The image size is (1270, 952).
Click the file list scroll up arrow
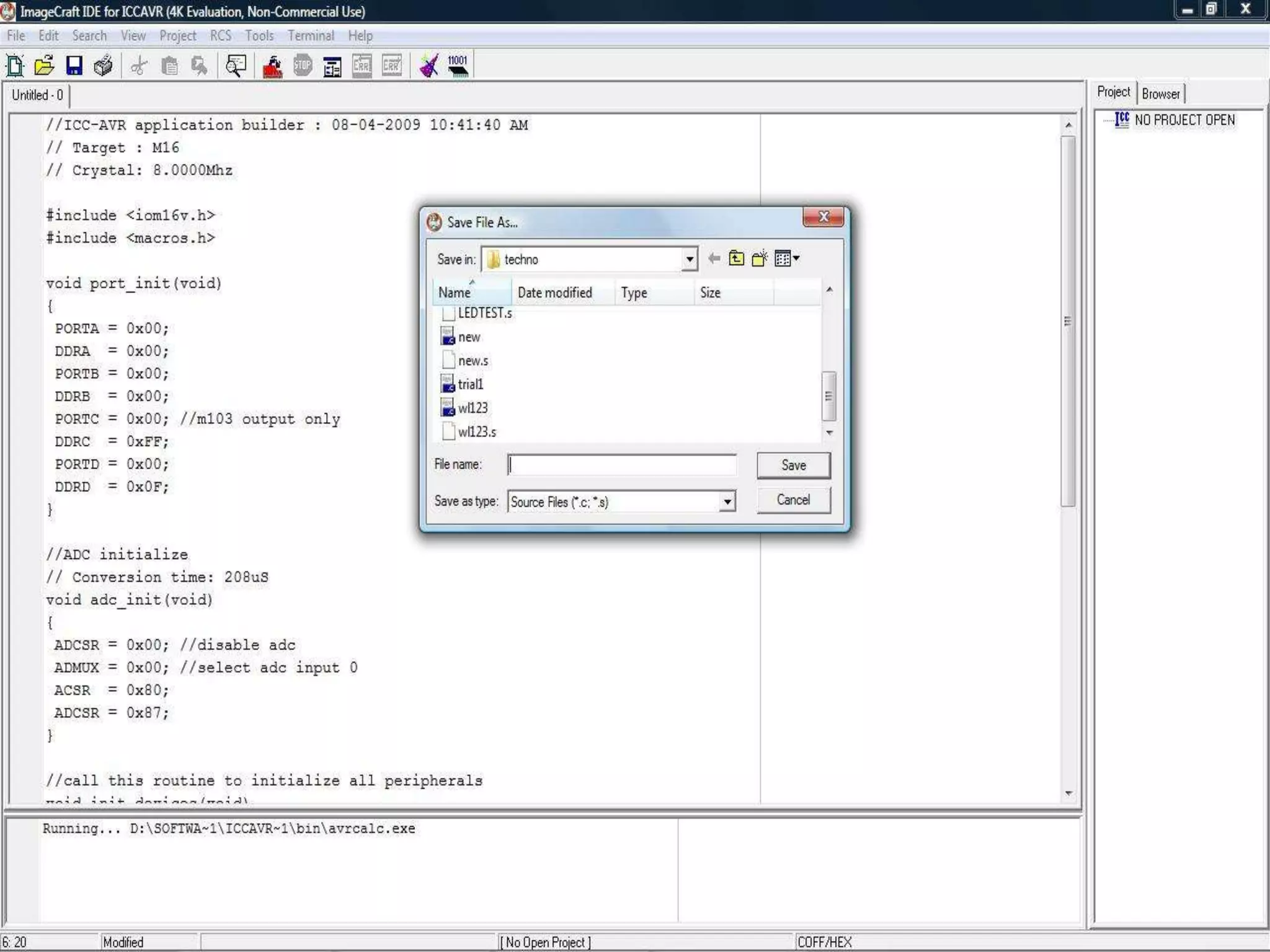coord(829,289)
